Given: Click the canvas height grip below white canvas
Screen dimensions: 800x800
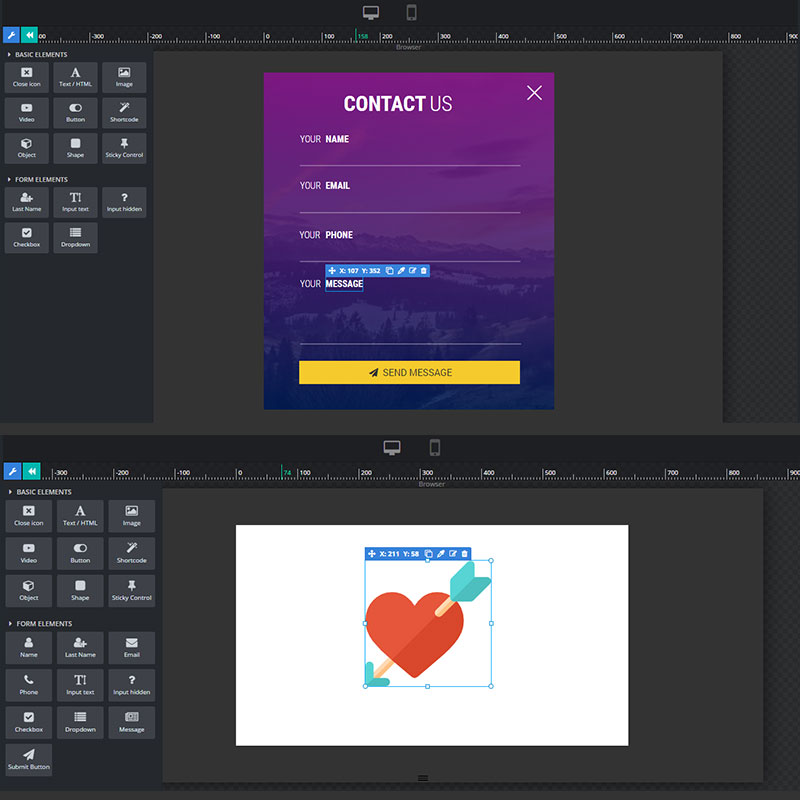Looking at the screenshot, I should pos(423,778).
